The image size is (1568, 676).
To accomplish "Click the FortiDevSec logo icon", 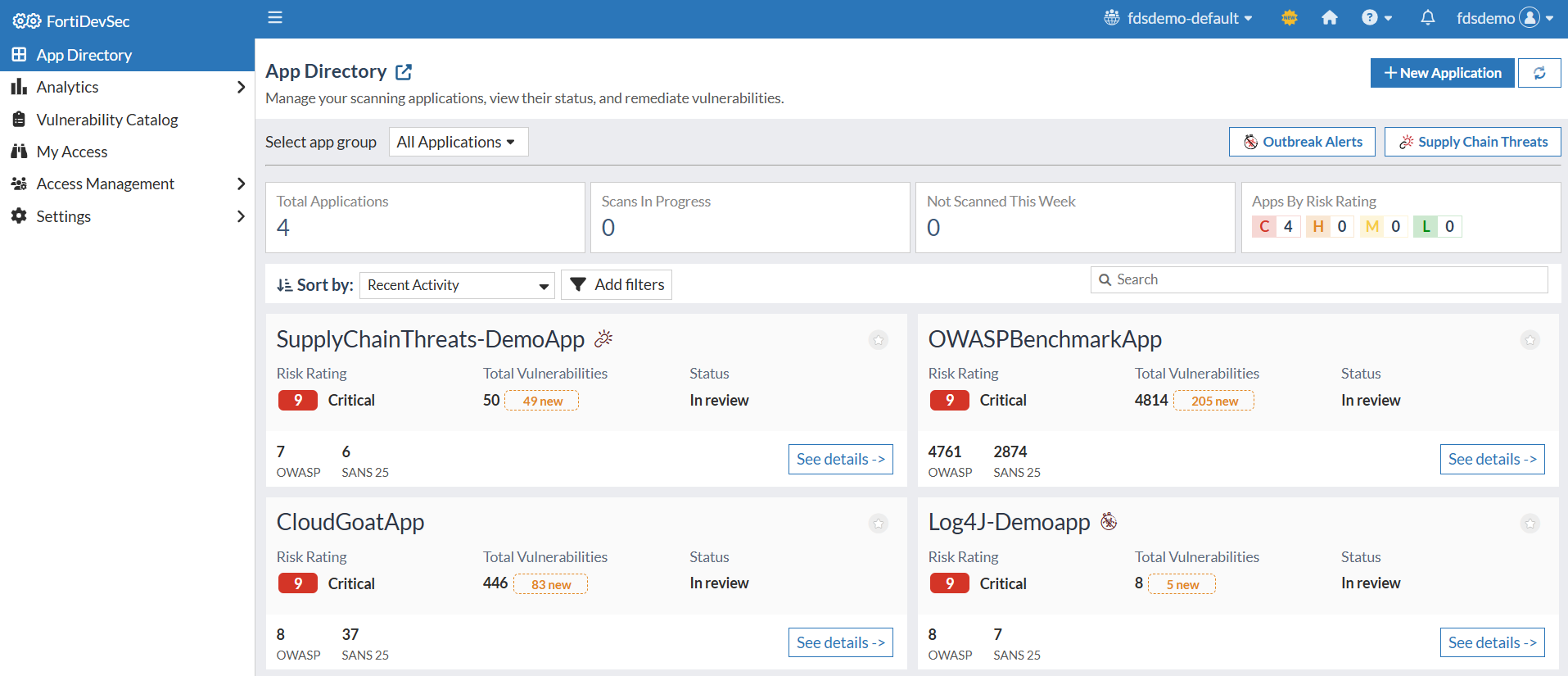I will (26, 21).
